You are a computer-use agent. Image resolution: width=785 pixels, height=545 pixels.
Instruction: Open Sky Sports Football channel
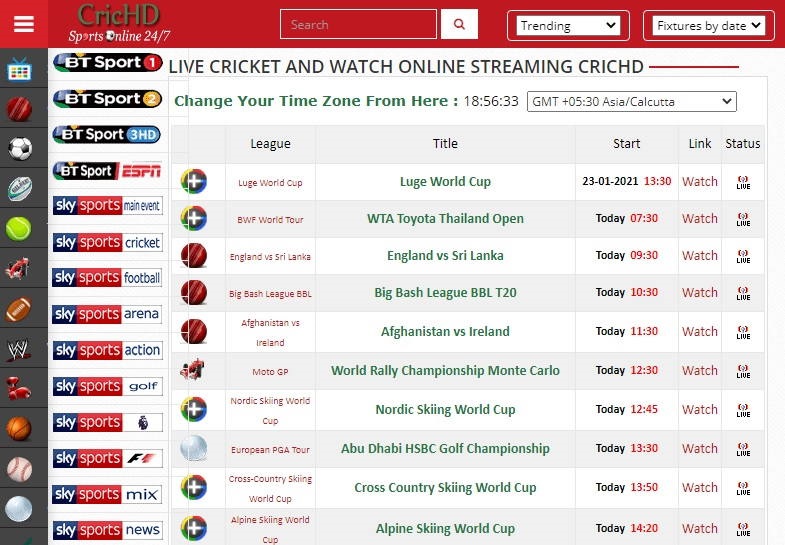click(107, 277)
